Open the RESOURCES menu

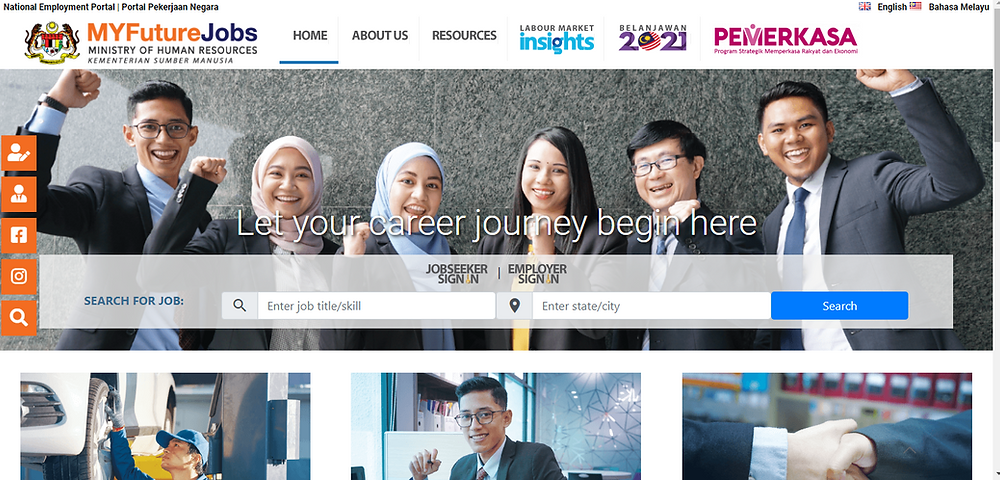[x=464, y=36]
